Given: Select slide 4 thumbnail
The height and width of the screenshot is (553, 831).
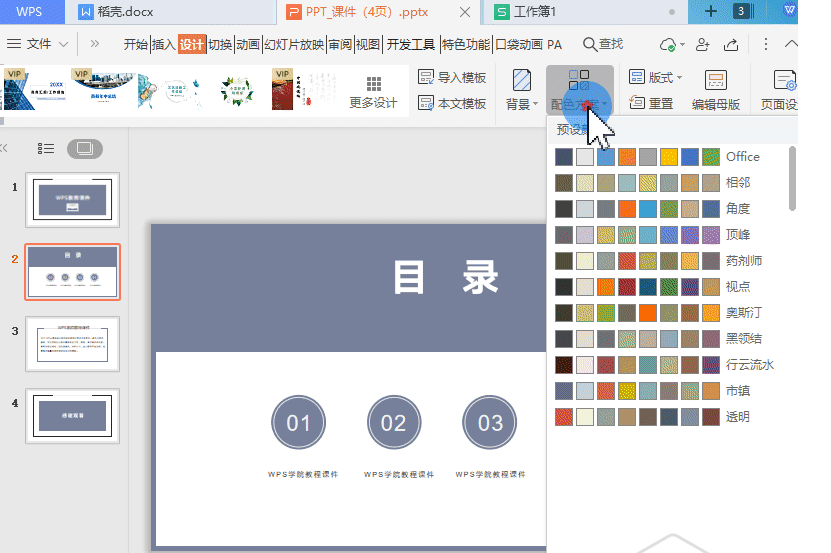Looking at the screenshot, I should [x=73, y=416].
